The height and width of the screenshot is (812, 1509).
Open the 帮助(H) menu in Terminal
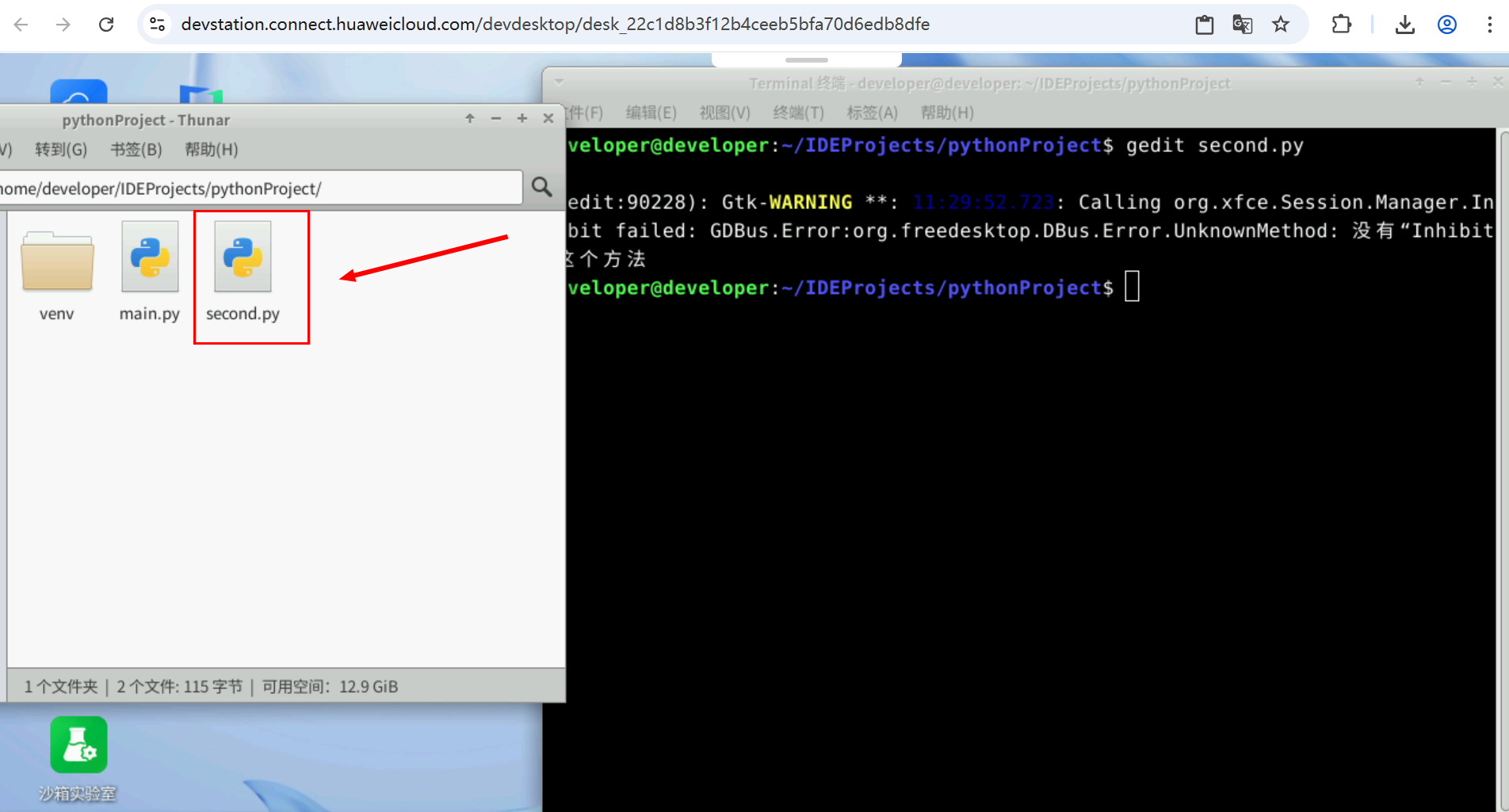coord(947,112)
